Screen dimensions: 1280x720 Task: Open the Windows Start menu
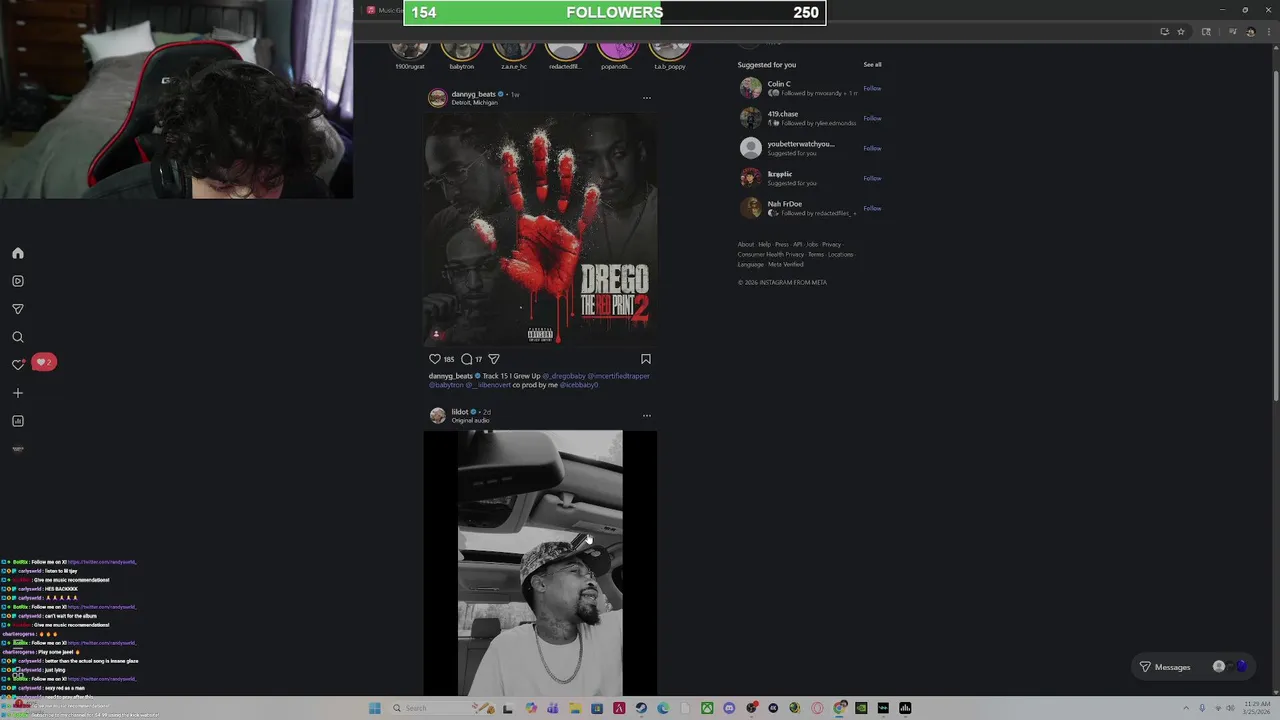point(374,708)
